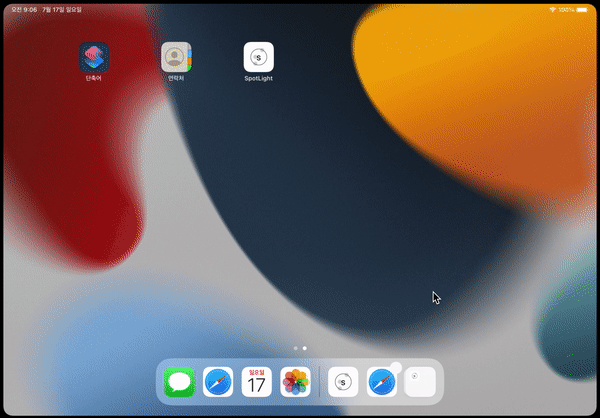Tap the Wi-Fi status icon
Image resolution: width=600 pixels, height=418 pixels.
click(x=553, y=10)
